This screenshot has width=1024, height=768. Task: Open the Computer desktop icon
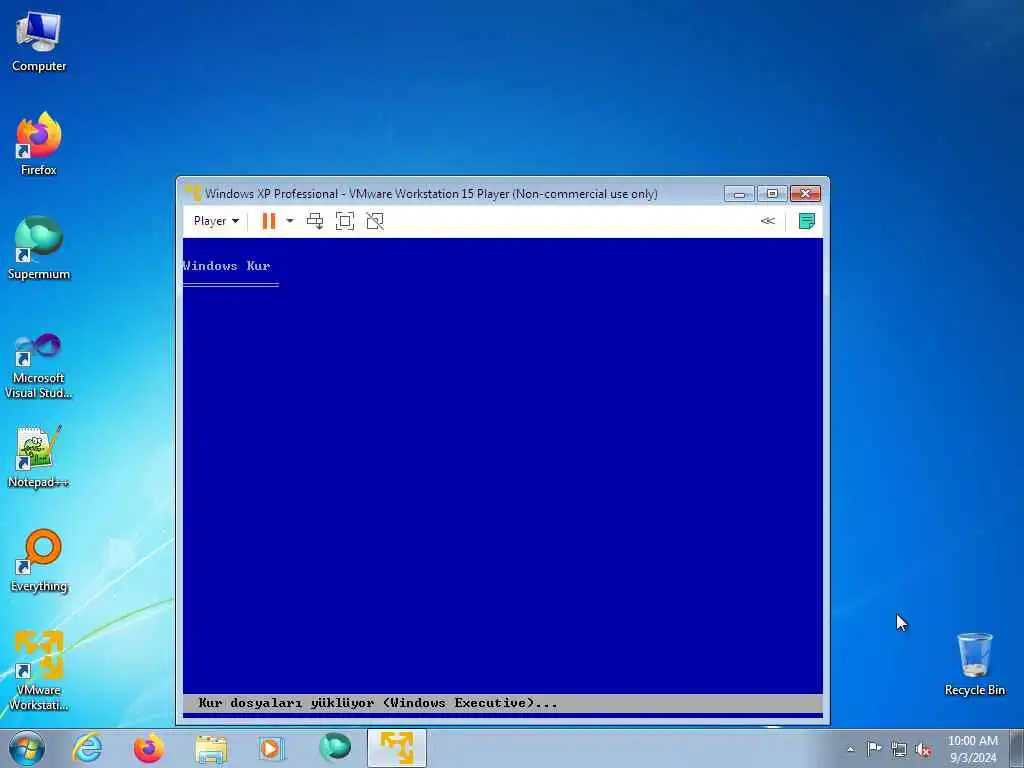(x=39, y=42)
